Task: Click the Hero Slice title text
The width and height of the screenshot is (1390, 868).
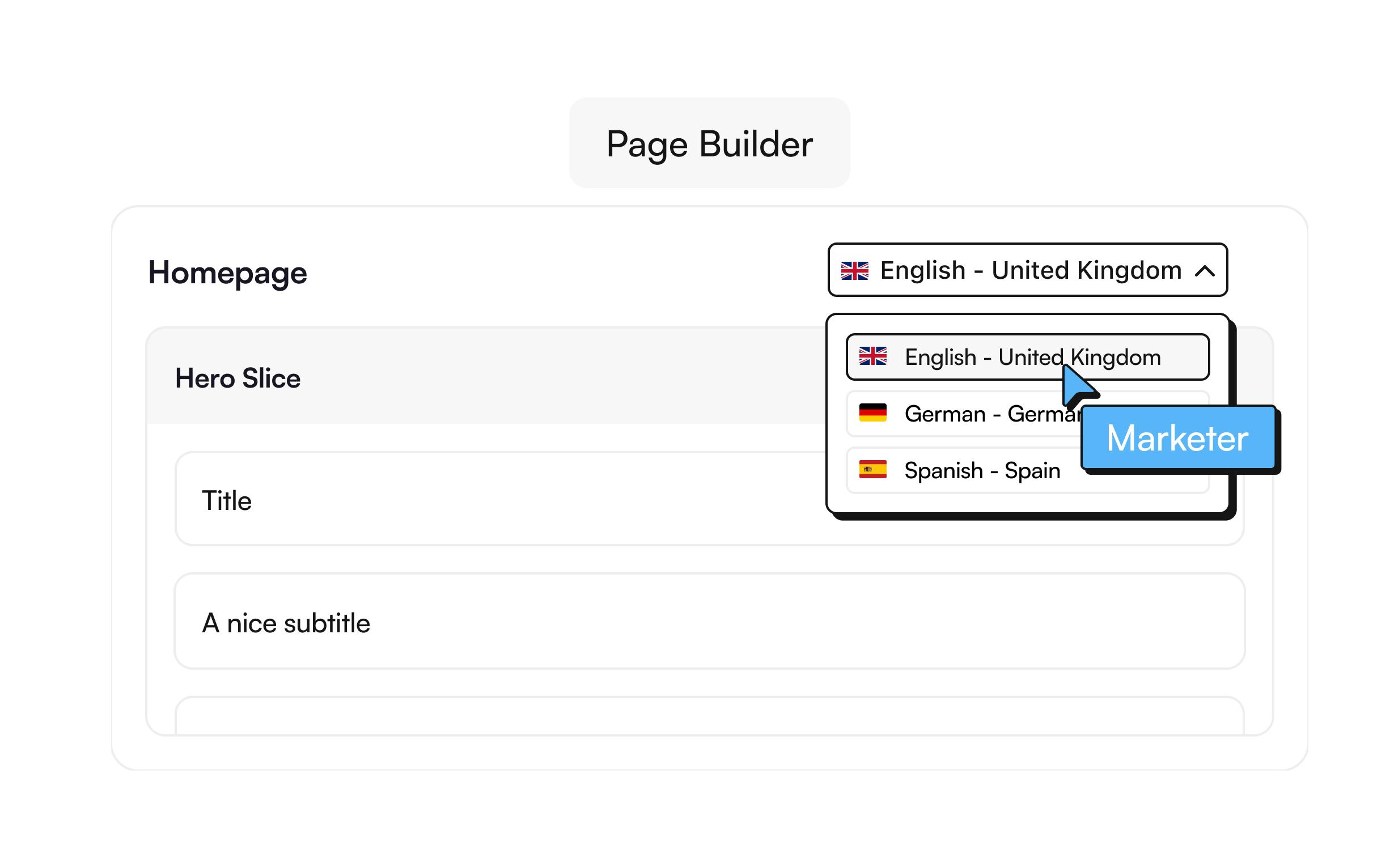Action: coord(238,378)
